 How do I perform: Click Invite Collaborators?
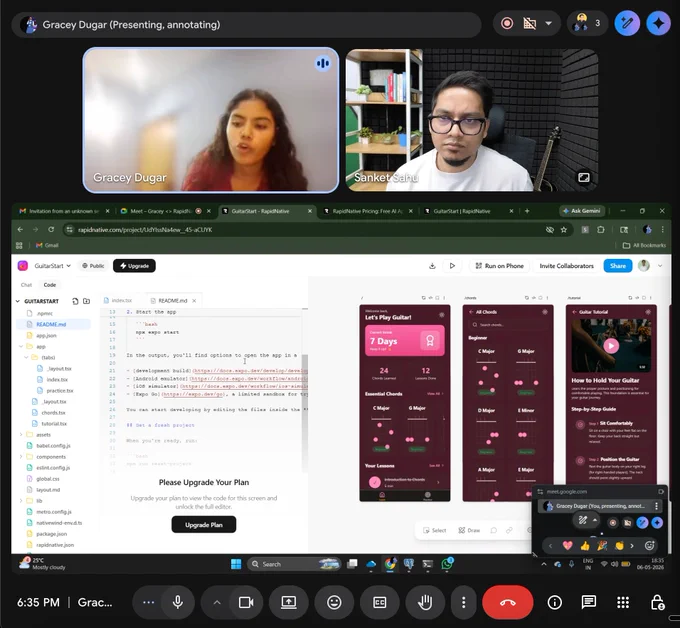tap(566, 266)
